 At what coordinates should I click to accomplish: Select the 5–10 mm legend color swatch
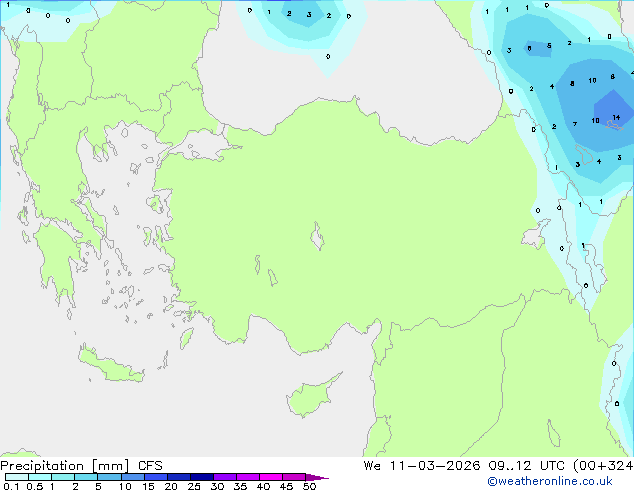point(109,477)
